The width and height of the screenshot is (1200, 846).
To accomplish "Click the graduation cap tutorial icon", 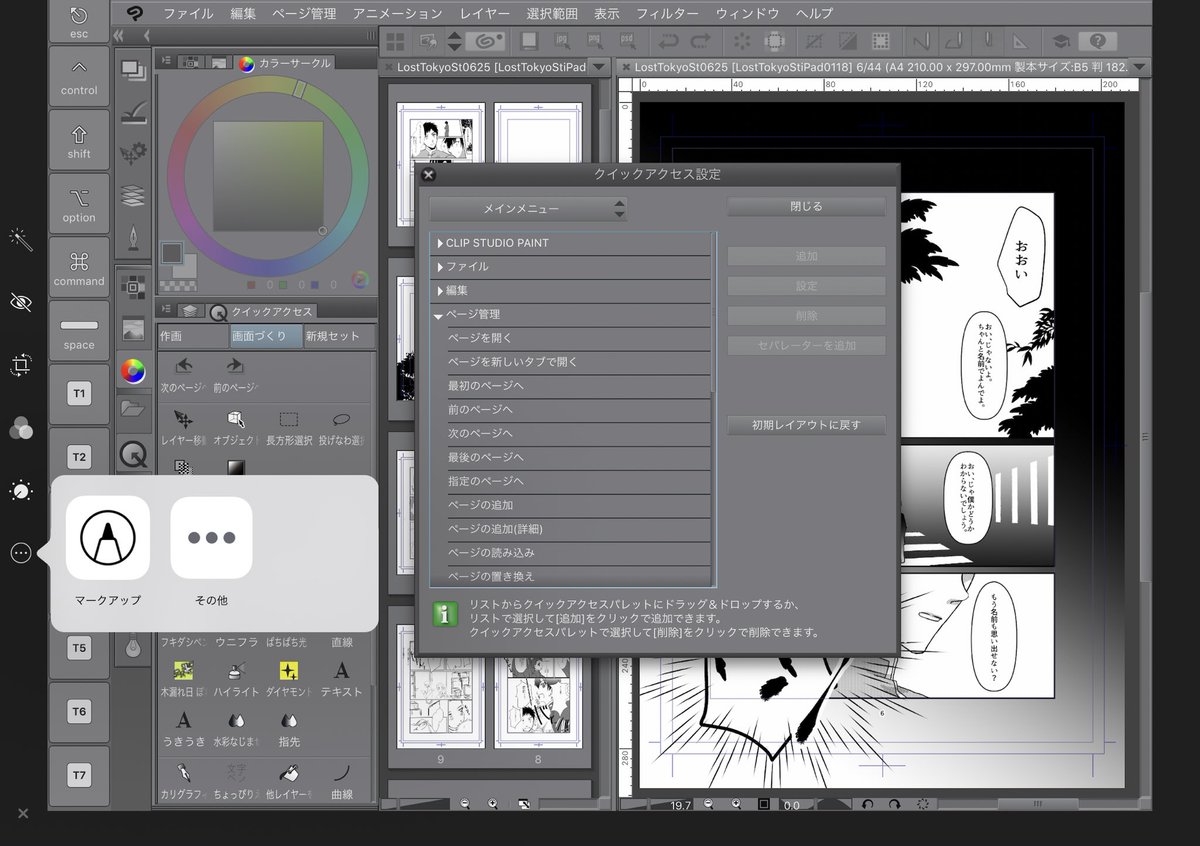I will (1059, 41).
